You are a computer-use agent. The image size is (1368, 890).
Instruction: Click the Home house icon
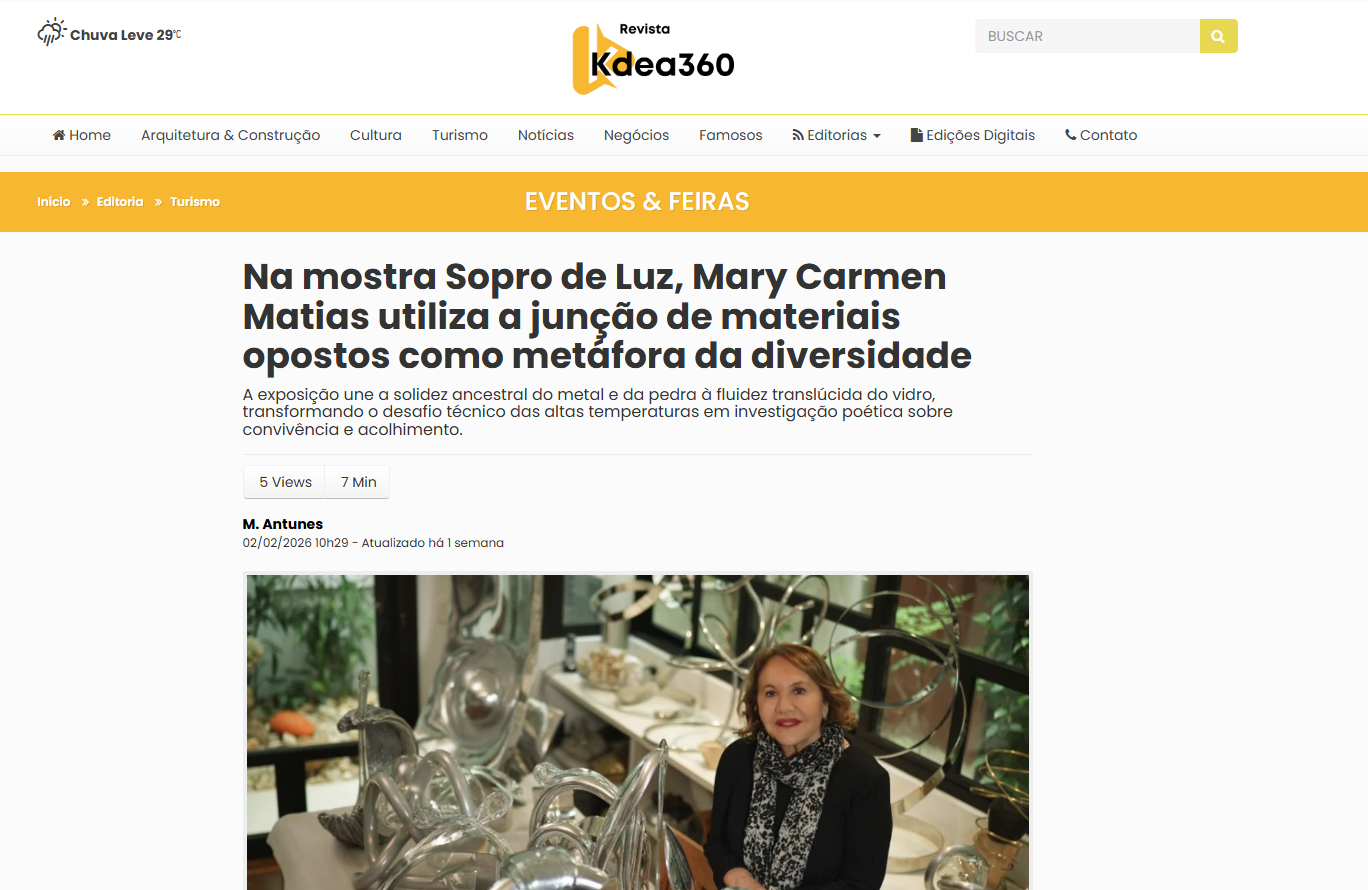[59, 135]
